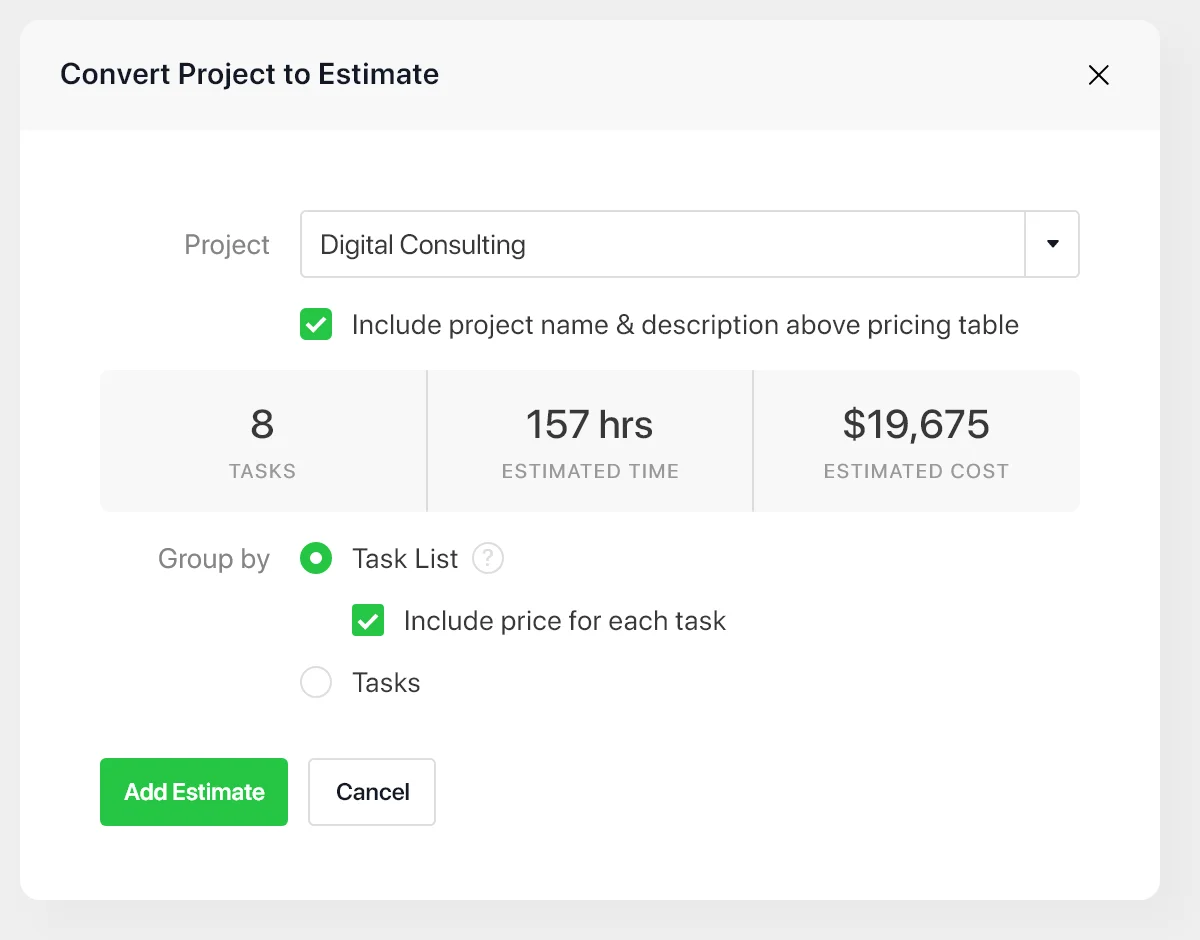Image resolution: width=1200 pixels, height=940 pixels.
Task: Click the 8 tasks count
Action: pos(262,425)
